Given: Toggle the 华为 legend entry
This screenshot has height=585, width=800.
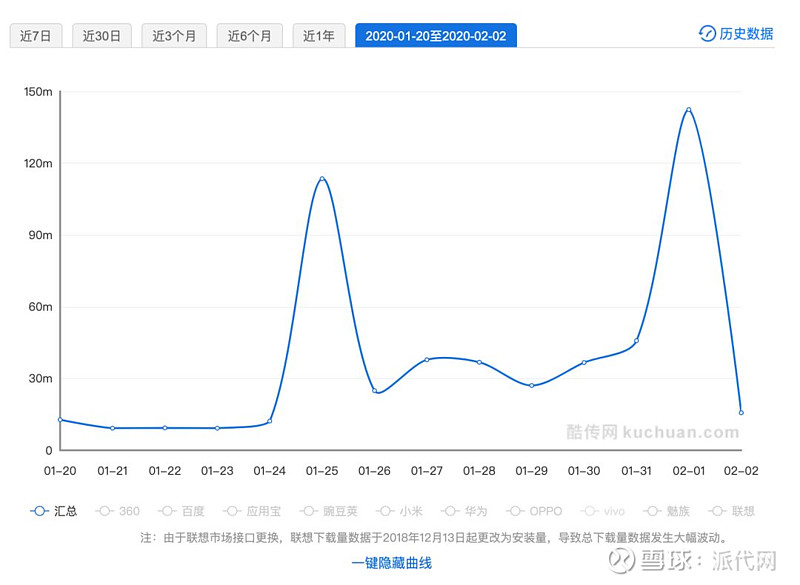Looking at the screenshot, I should click(x=464, y=511).
